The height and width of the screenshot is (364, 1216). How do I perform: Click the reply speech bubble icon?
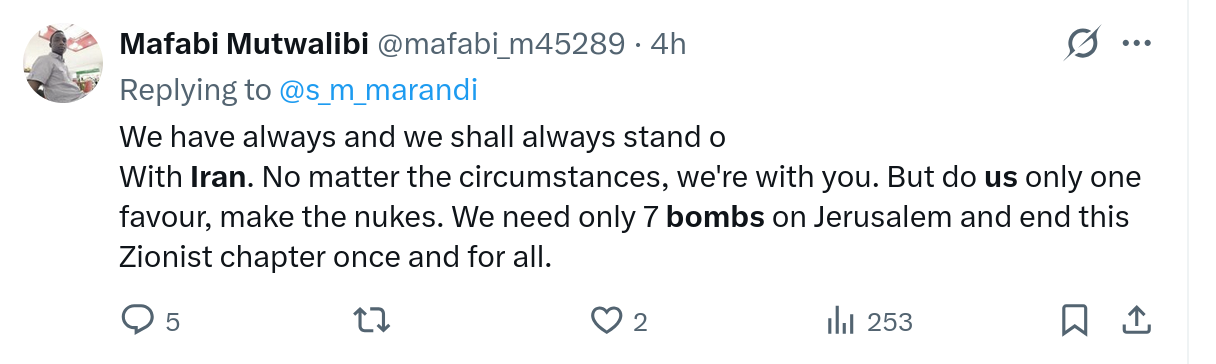(x=136, y=321)
